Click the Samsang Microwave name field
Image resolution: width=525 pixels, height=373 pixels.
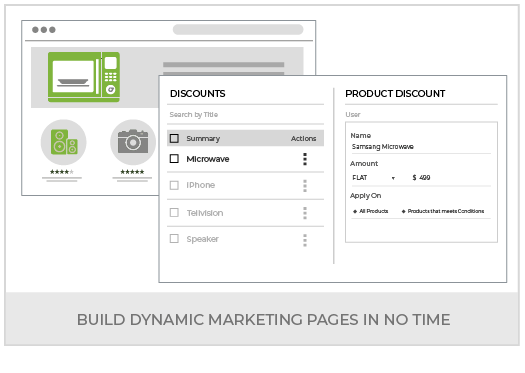421,147
